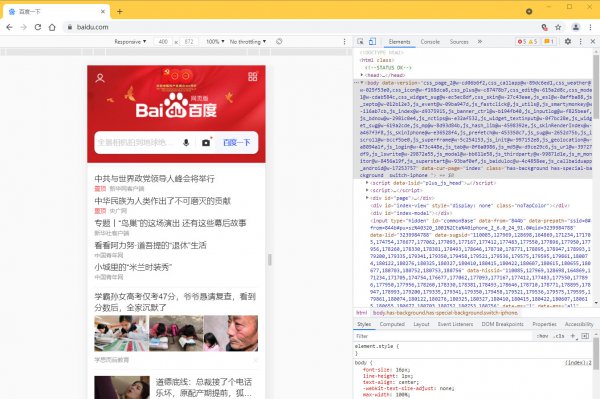Viewport: 600px width, 399px height.
Task: Toggle the :hov element state panel
Action: (542, 336)
